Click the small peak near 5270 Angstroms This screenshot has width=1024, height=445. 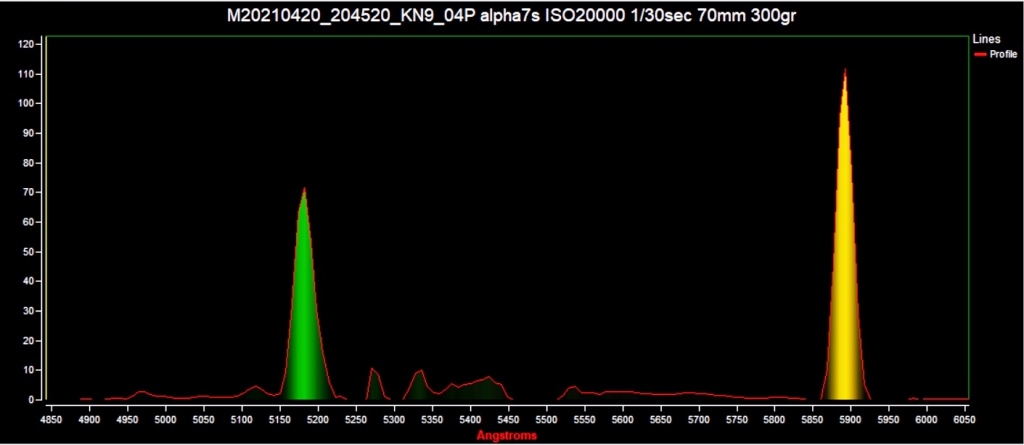[x=376, y=386]
